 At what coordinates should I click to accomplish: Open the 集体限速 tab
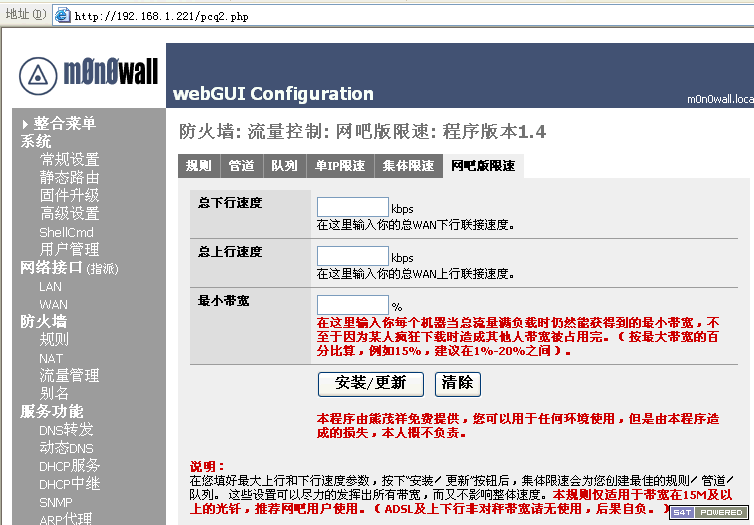click(408, 166)
